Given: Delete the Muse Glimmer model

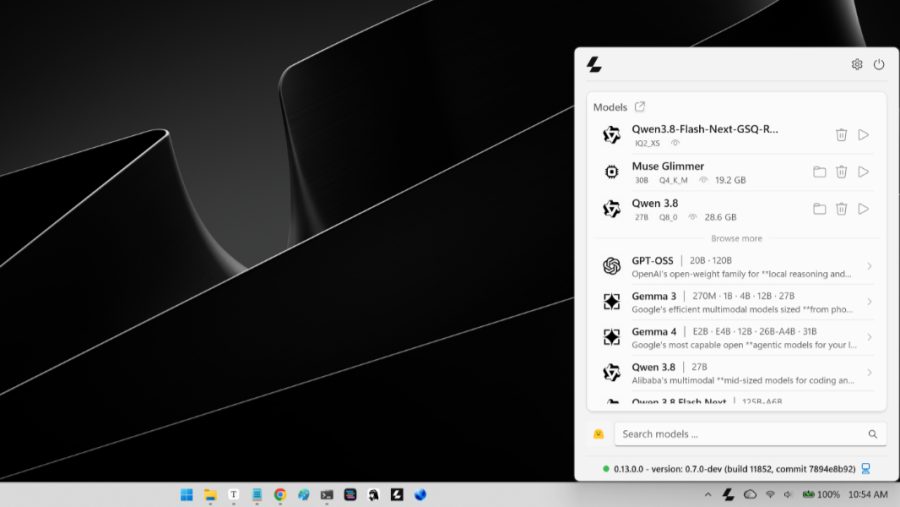Looking at the screenshot, I should 841,172.
